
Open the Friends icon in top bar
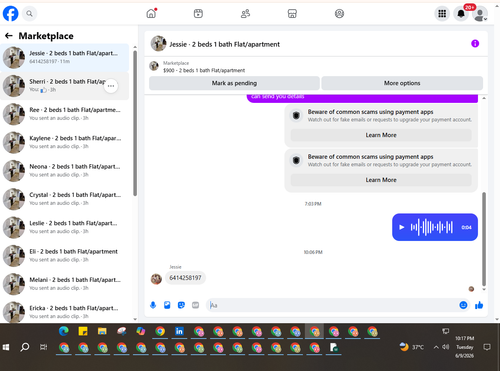[x=245, y=14]
